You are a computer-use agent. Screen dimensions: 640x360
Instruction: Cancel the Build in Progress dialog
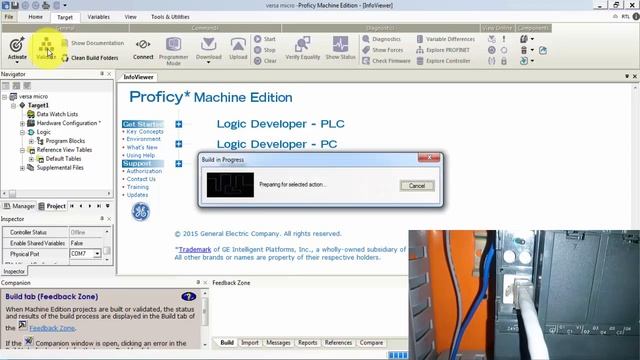click(x=417, y=186)
